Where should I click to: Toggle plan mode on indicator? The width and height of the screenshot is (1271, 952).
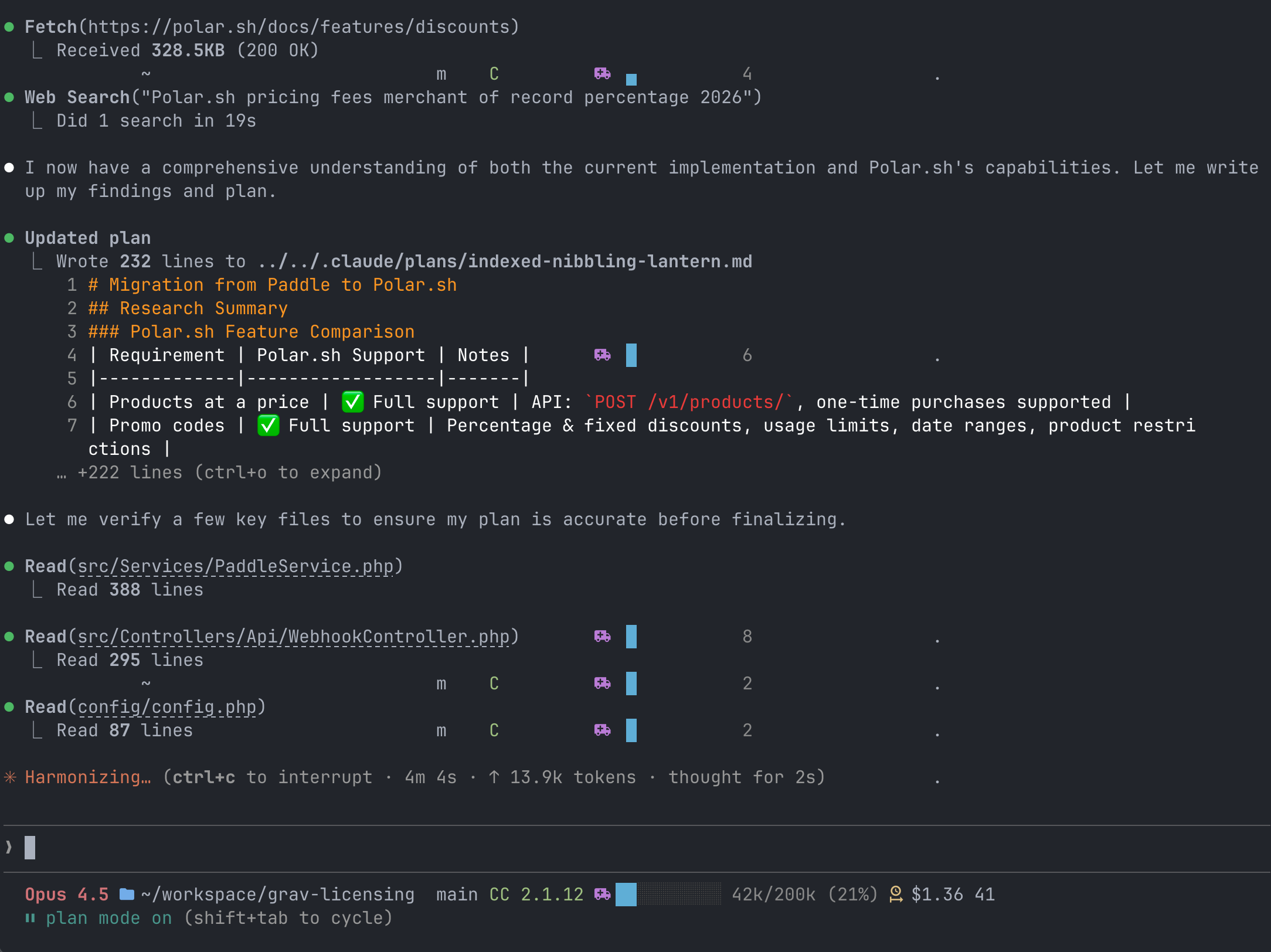pos(109,918)
